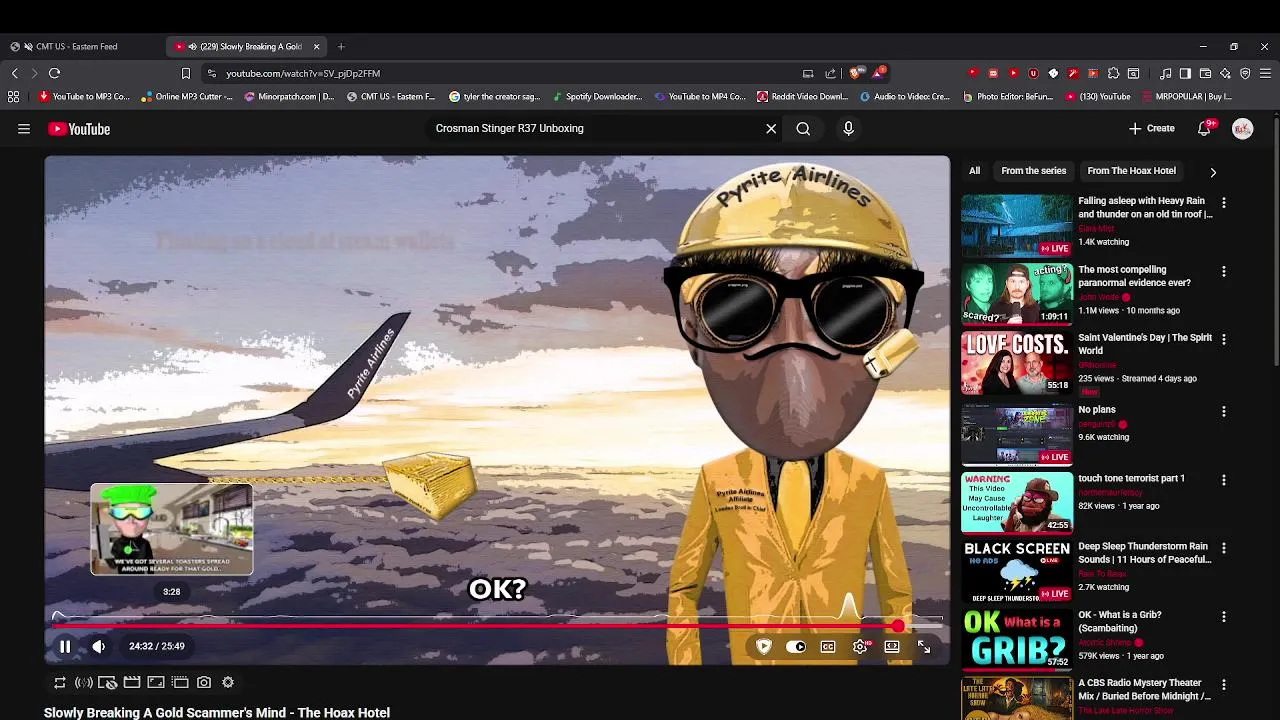
Task: Clear the search text with the X
Action: tap(771, 128)
